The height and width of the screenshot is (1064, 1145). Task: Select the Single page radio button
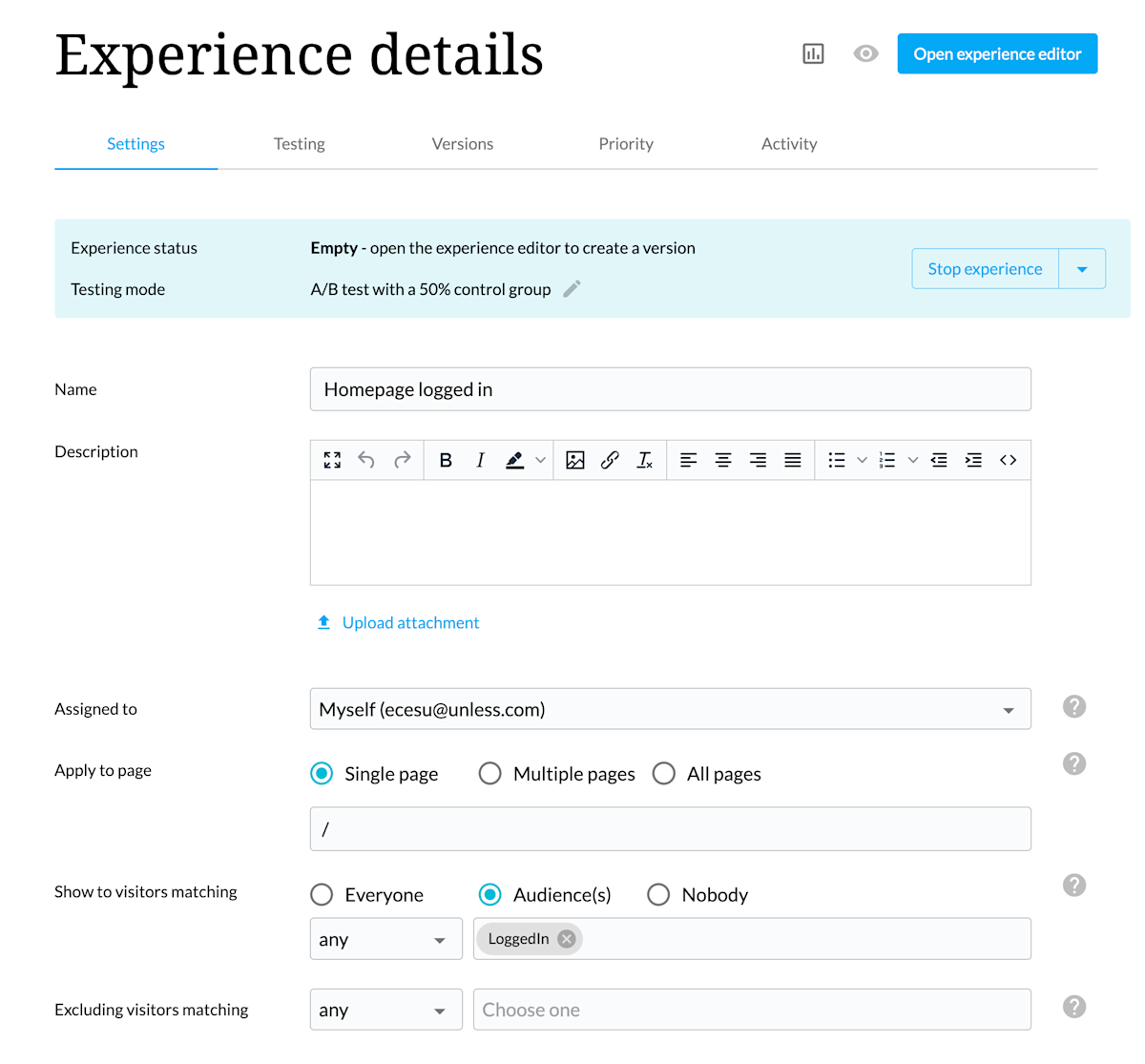click(x=322, y=774)
